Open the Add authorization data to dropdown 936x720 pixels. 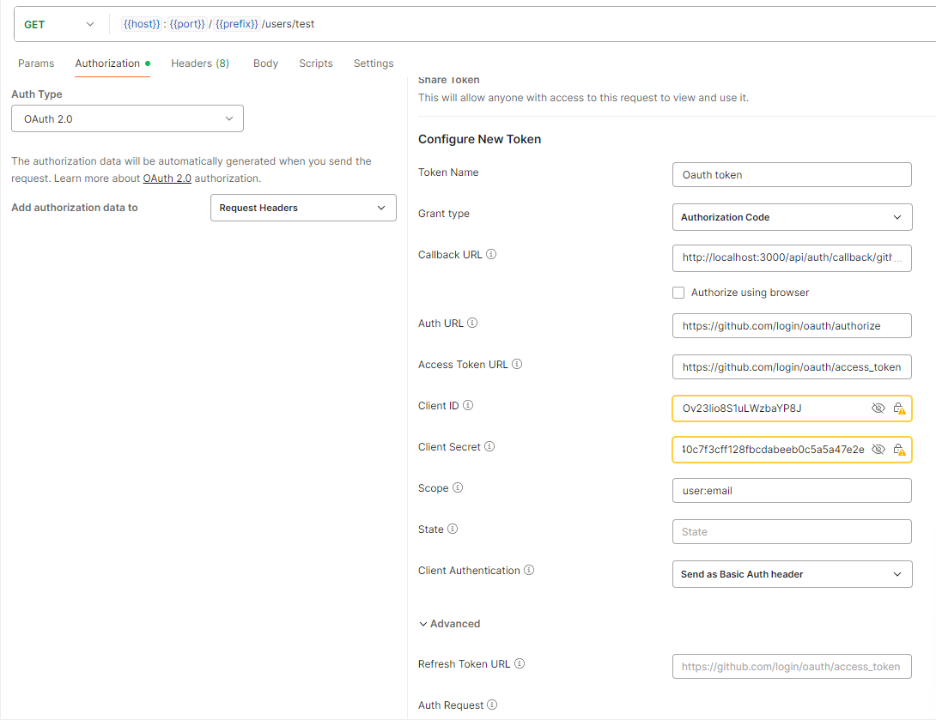(x=303, y=208)
